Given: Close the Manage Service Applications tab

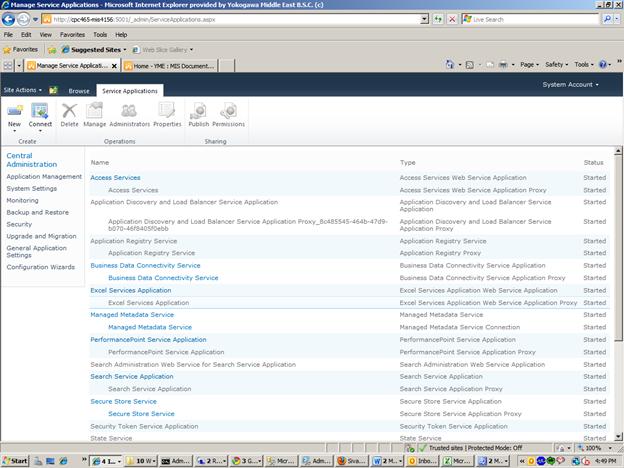Looking at the screenshot, I should pos(114,66).
